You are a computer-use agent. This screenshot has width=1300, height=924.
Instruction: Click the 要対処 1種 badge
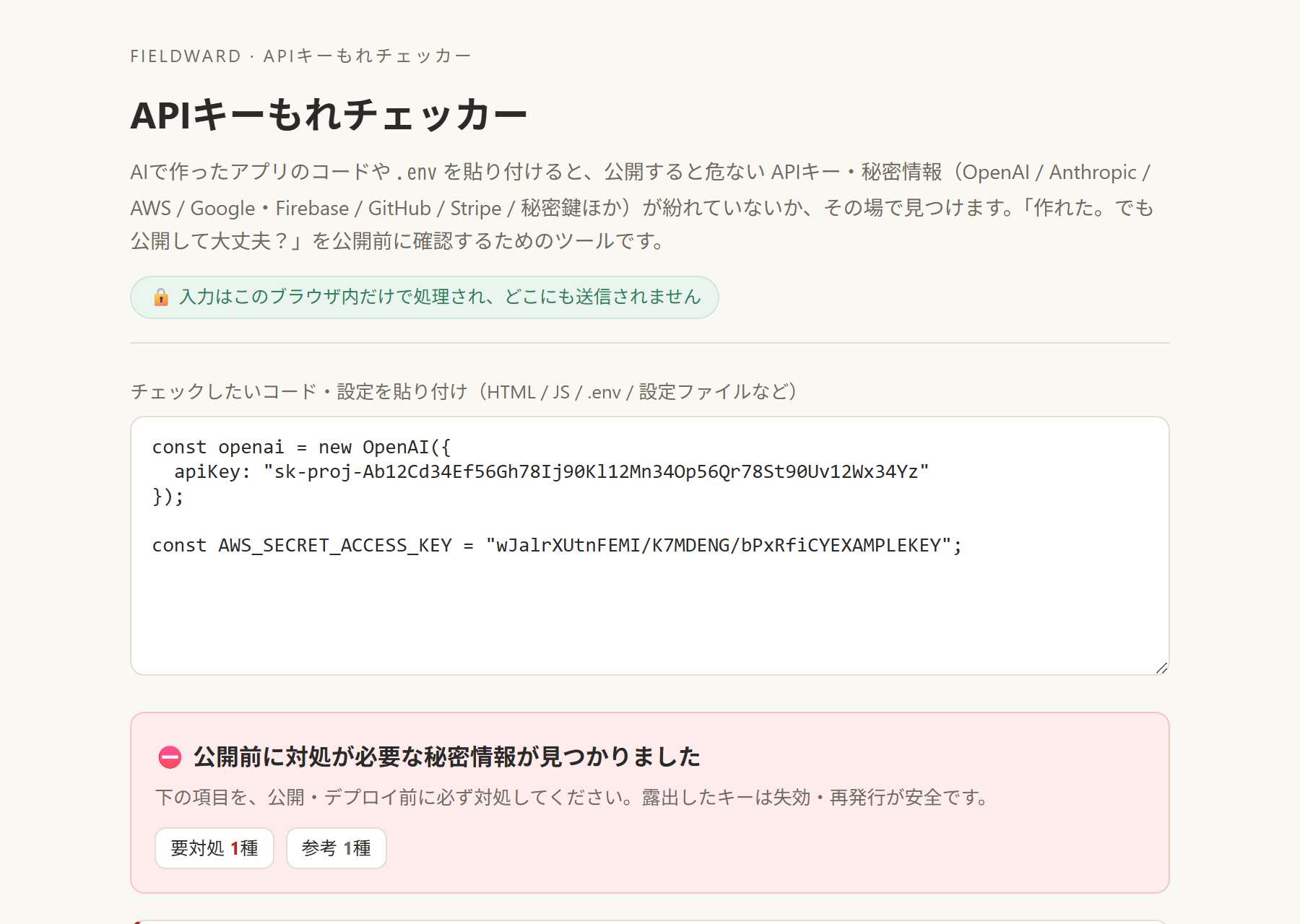(214, 848)
